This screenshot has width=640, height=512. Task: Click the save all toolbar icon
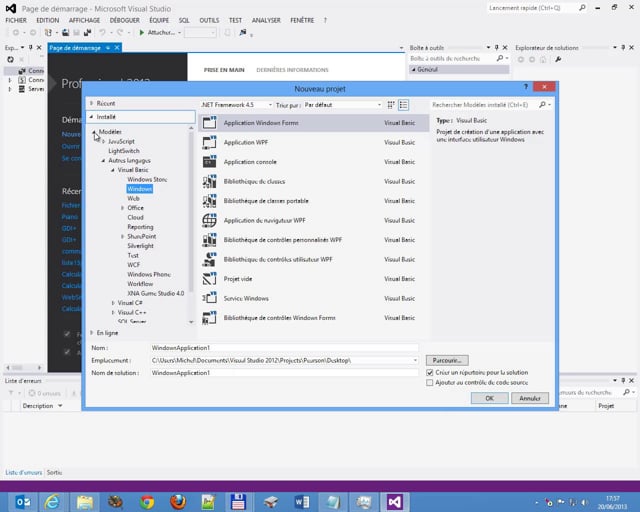87,32
